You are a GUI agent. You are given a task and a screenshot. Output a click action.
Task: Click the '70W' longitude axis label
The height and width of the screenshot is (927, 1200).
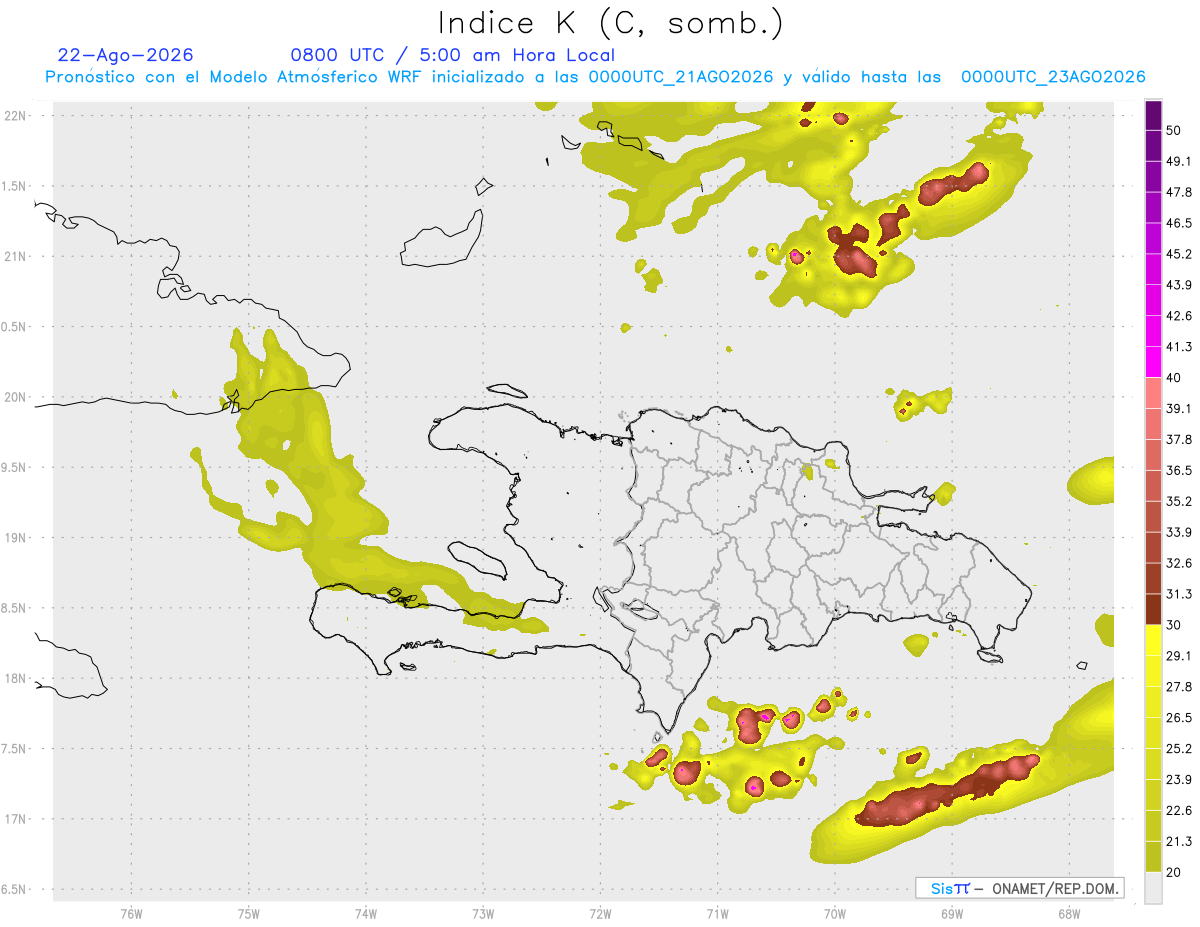pyautogui.click(x=834, y=913)
